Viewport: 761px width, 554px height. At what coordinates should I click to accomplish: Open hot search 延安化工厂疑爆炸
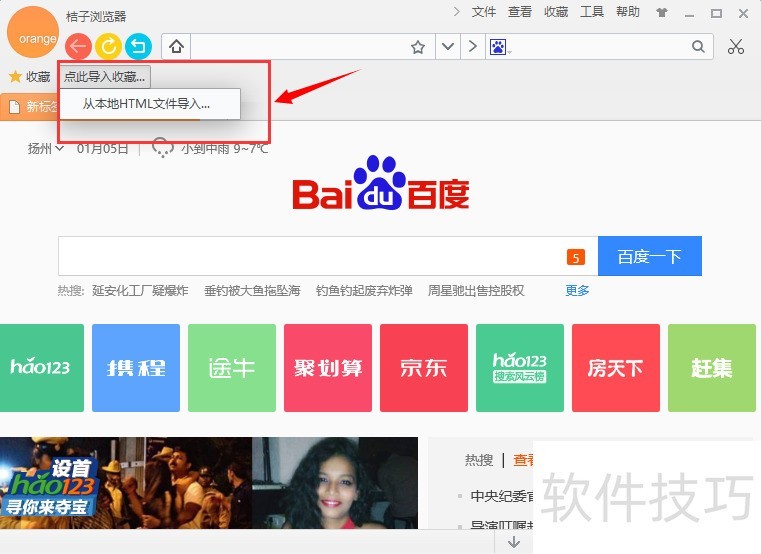[140, 291]
